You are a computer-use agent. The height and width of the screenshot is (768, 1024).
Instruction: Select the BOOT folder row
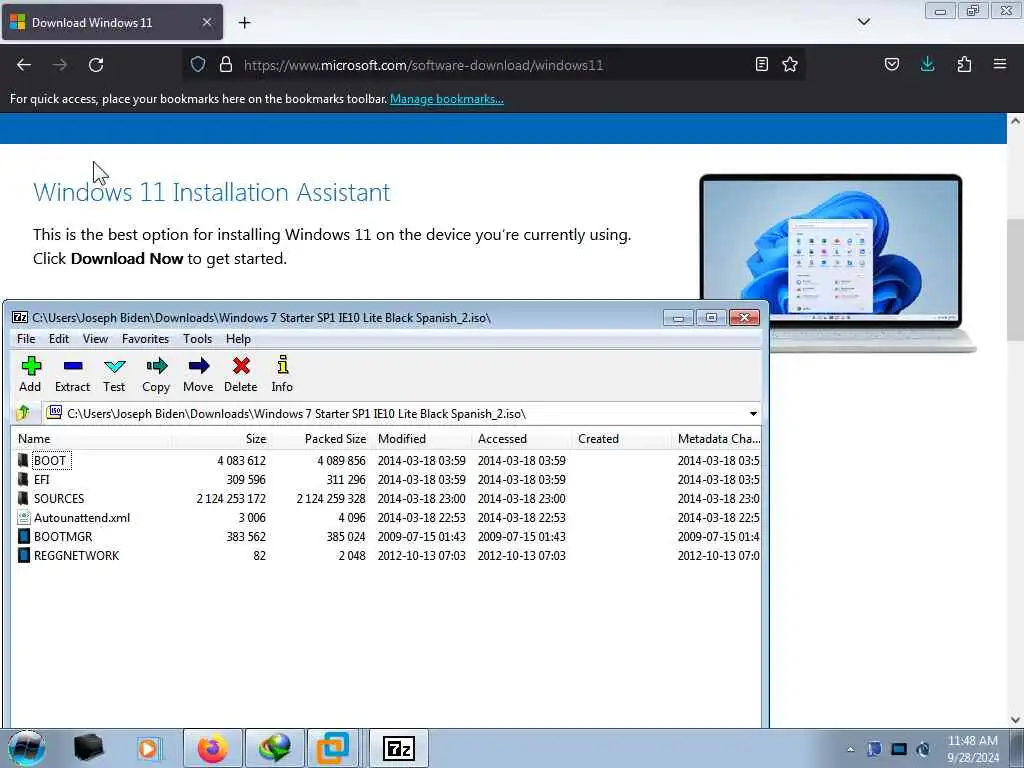click(387, 460)
